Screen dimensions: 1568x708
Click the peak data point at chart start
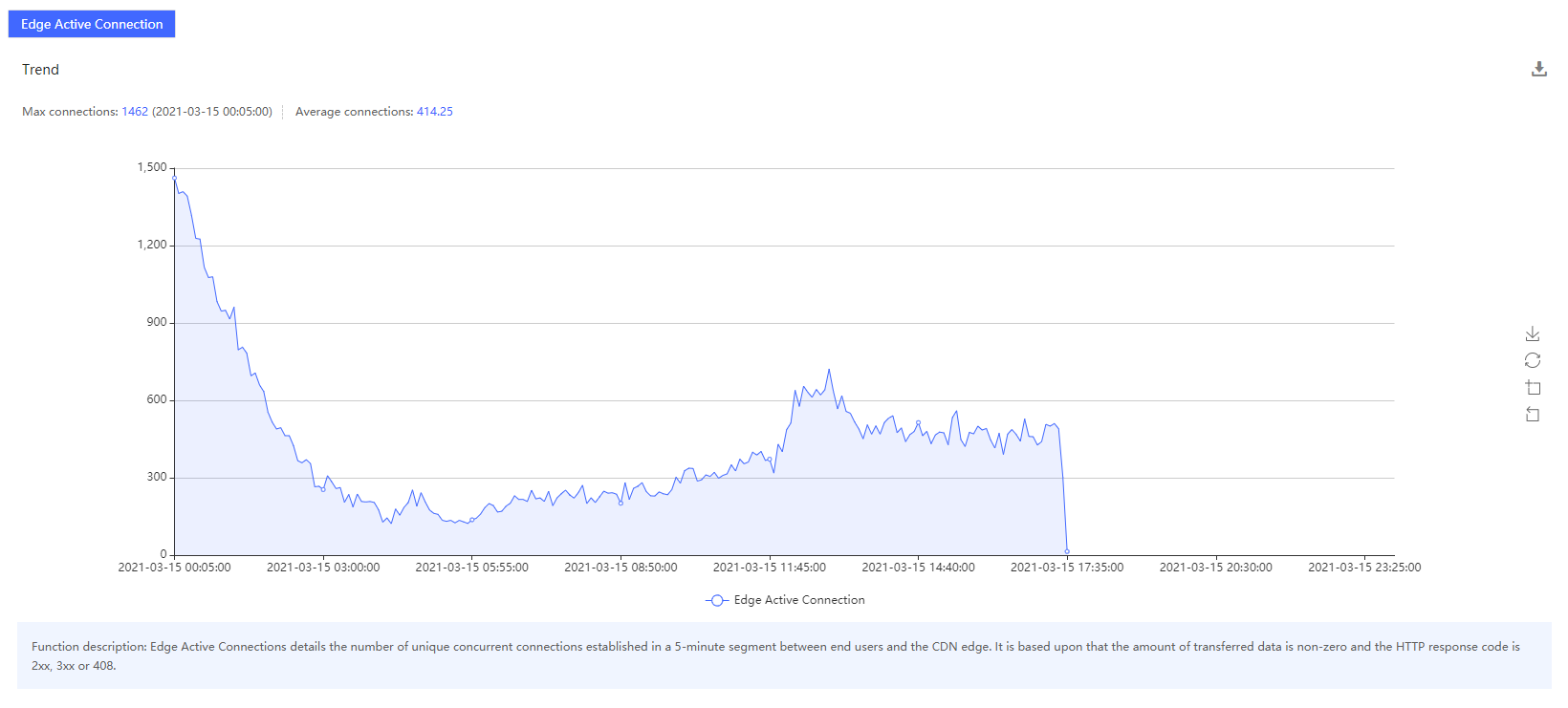174,178
